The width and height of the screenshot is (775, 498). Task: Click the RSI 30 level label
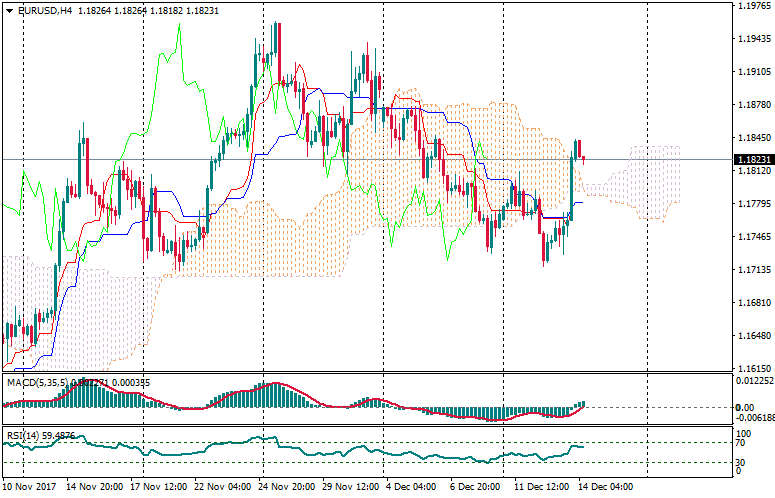point(741,462)
